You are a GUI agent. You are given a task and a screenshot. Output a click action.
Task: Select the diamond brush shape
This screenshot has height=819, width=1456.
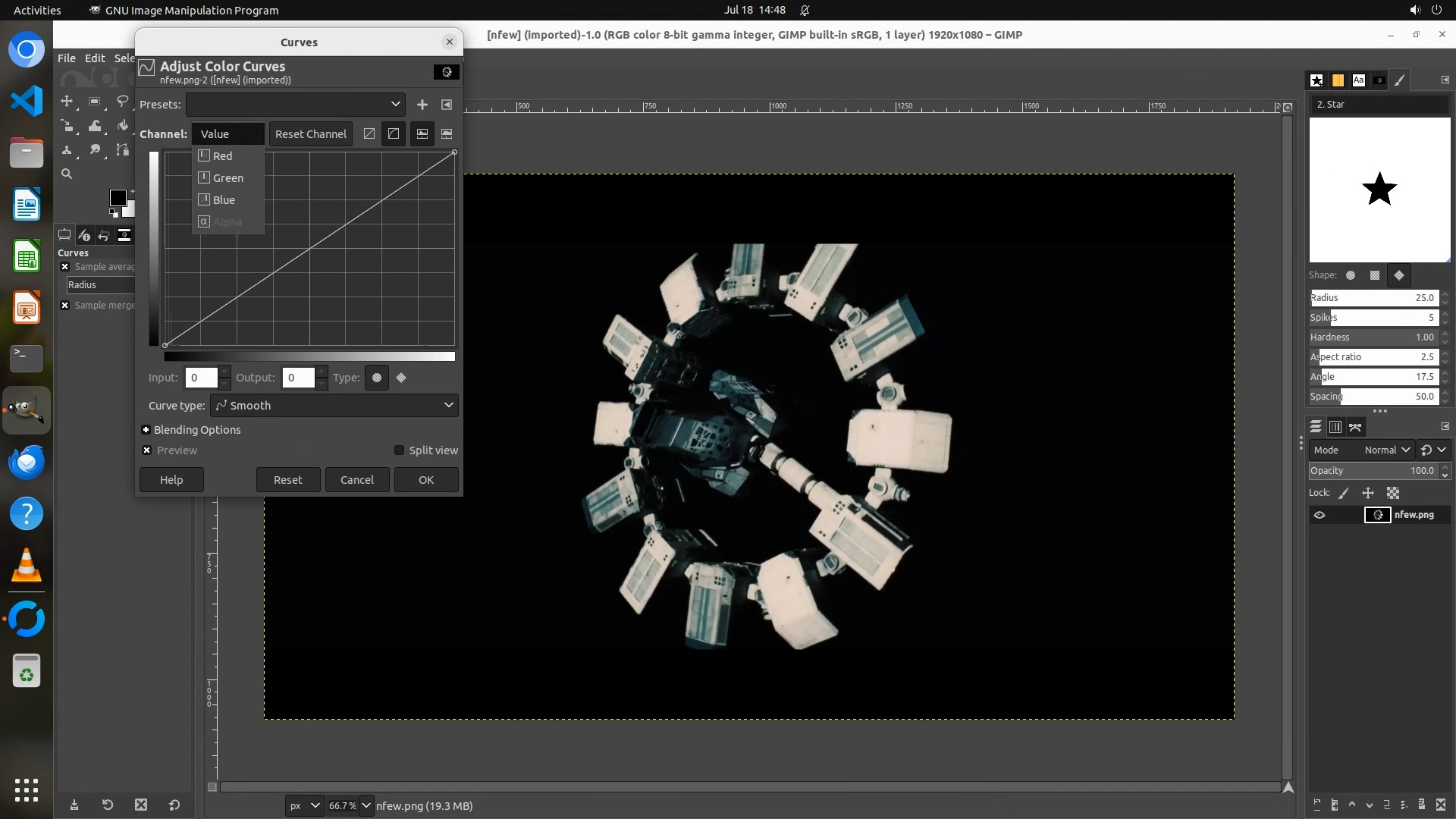coord(1399,275)
